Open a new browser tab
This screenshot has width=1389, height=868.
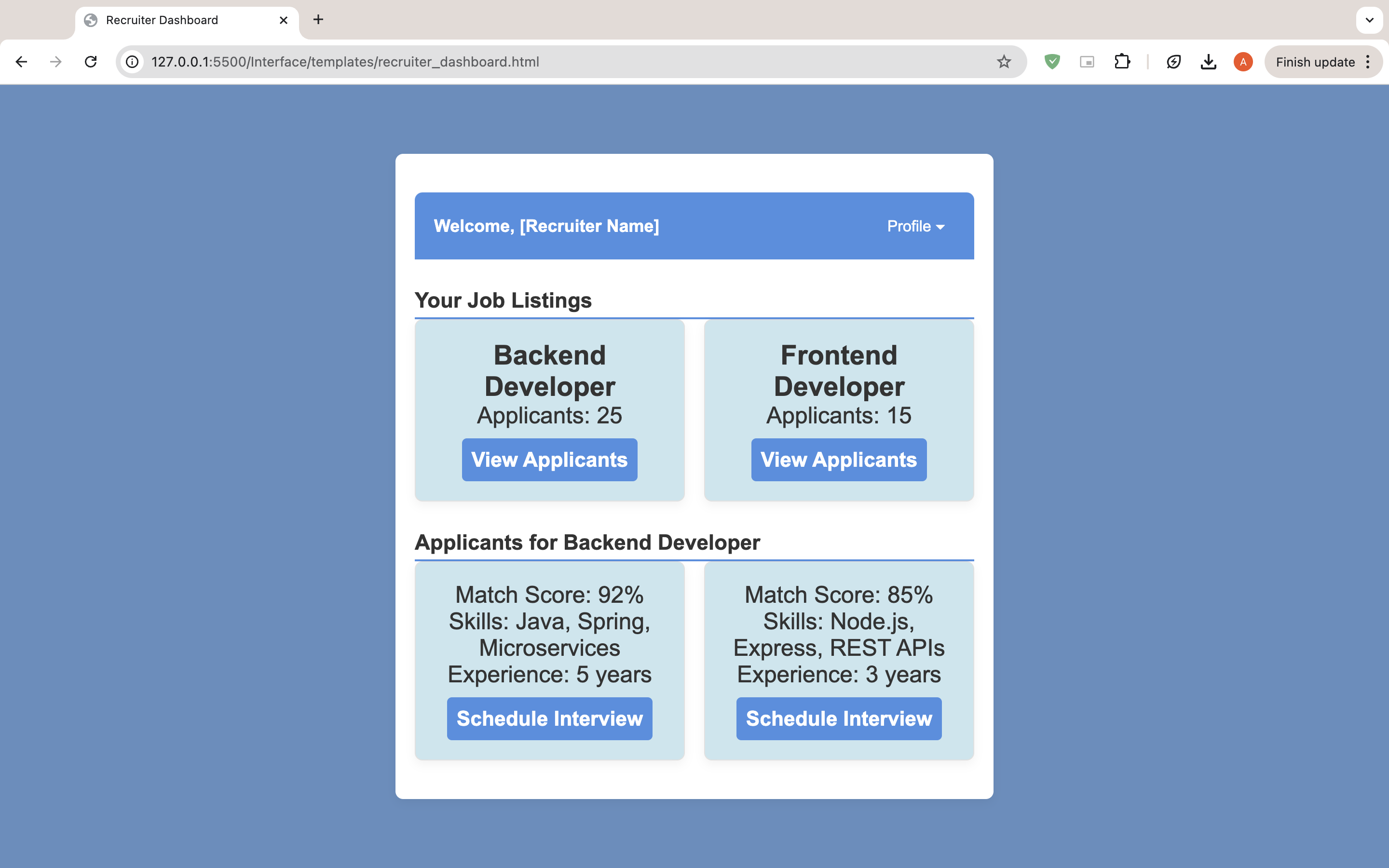tap(318, 20)
